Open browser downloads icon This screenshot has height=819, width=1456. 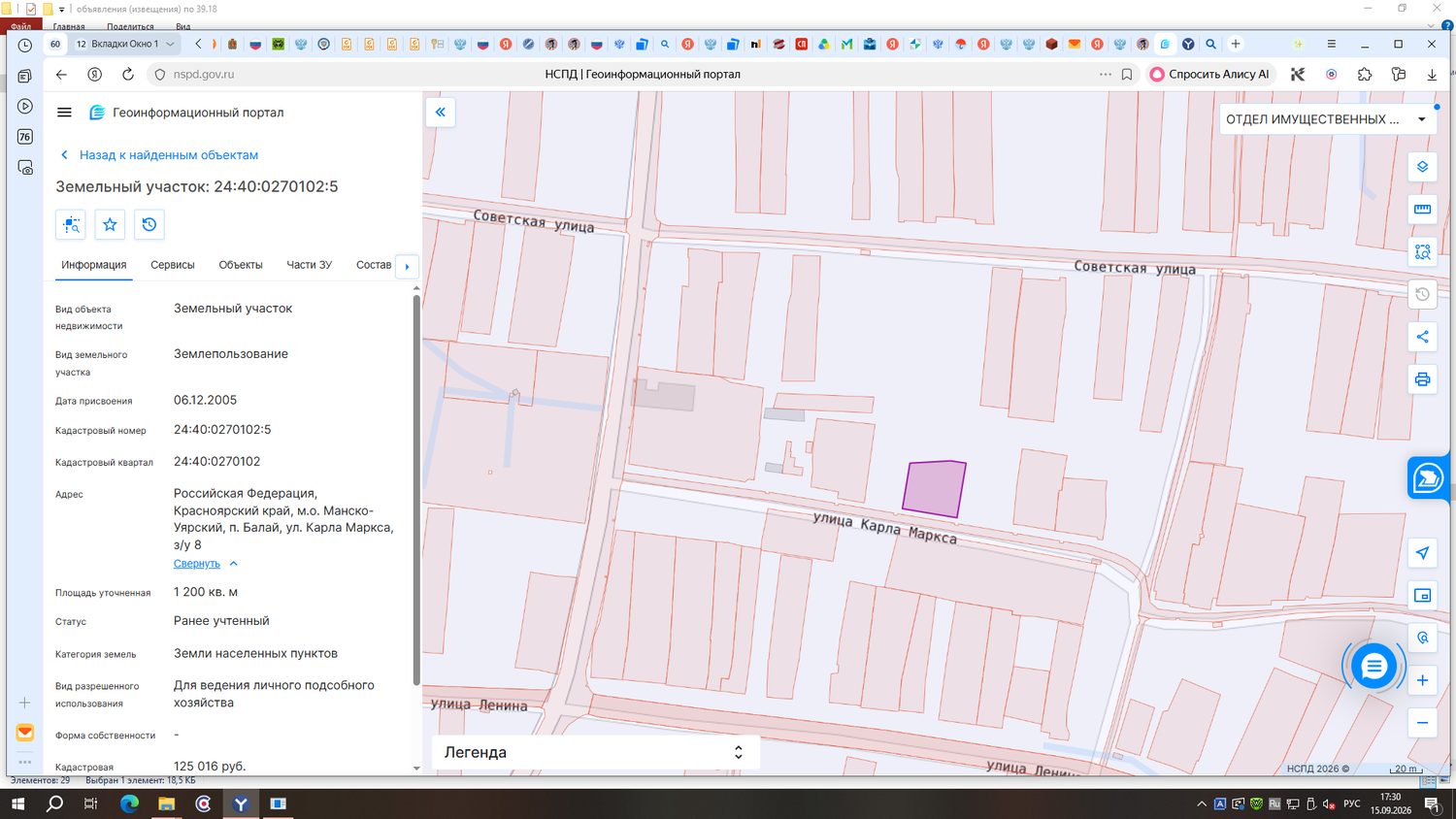coord(1432,74)
